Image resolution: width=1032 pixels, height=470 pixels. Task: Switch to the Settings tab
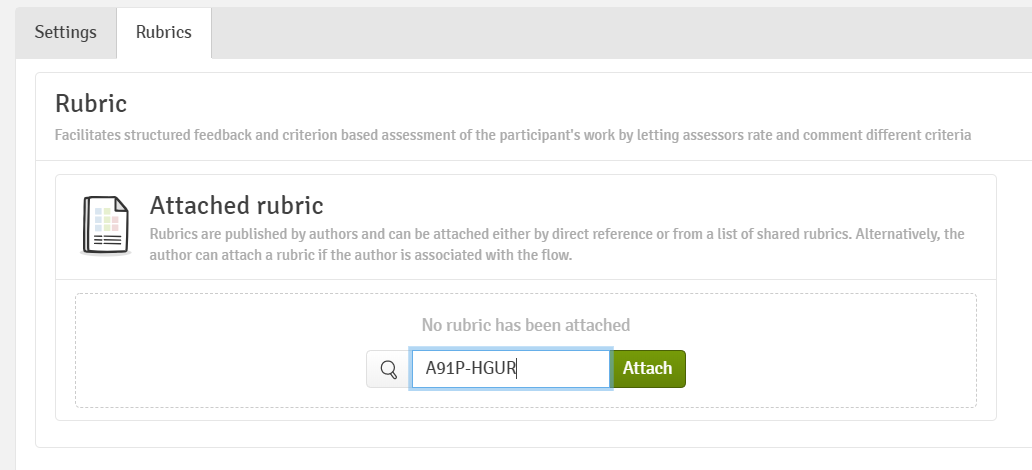(x=66, y=32)
